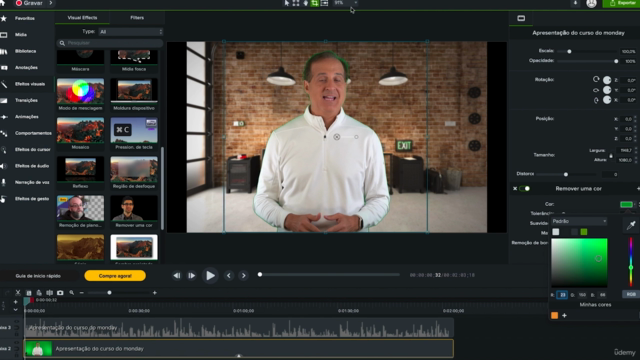
Task: Click the timeline zoom slider handle
Action: (109, 293)
